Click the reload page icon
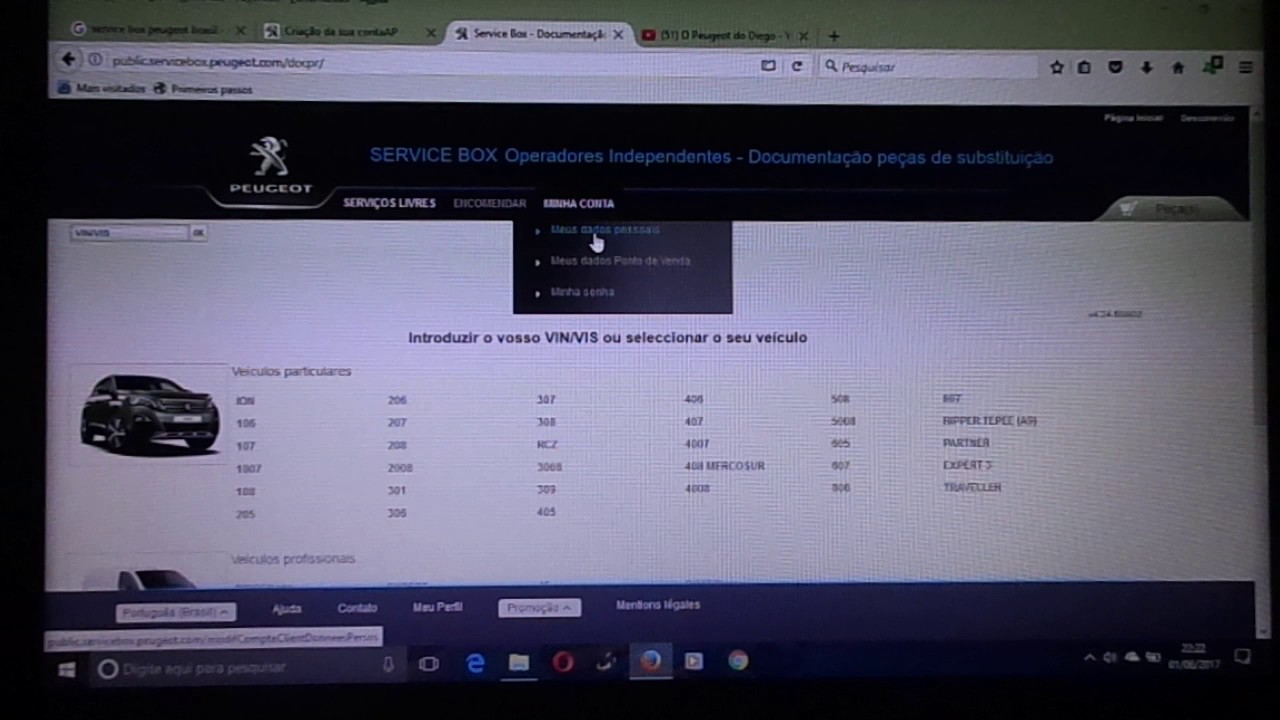The width and height of the screenshot is (1280, 720). [797, 66]
